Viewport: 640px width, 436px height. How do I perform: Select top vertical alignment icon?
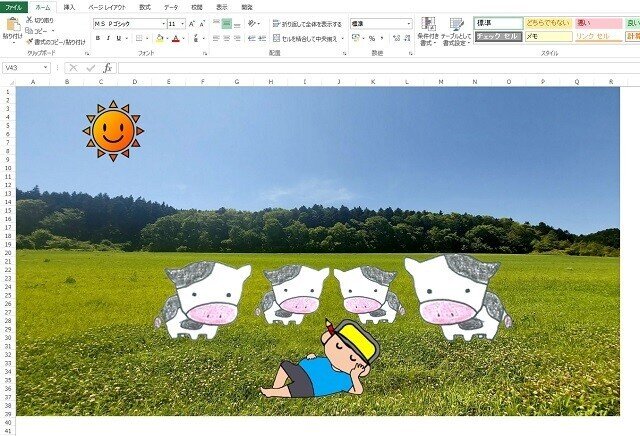pyautogui.click(x=216, y=24)
